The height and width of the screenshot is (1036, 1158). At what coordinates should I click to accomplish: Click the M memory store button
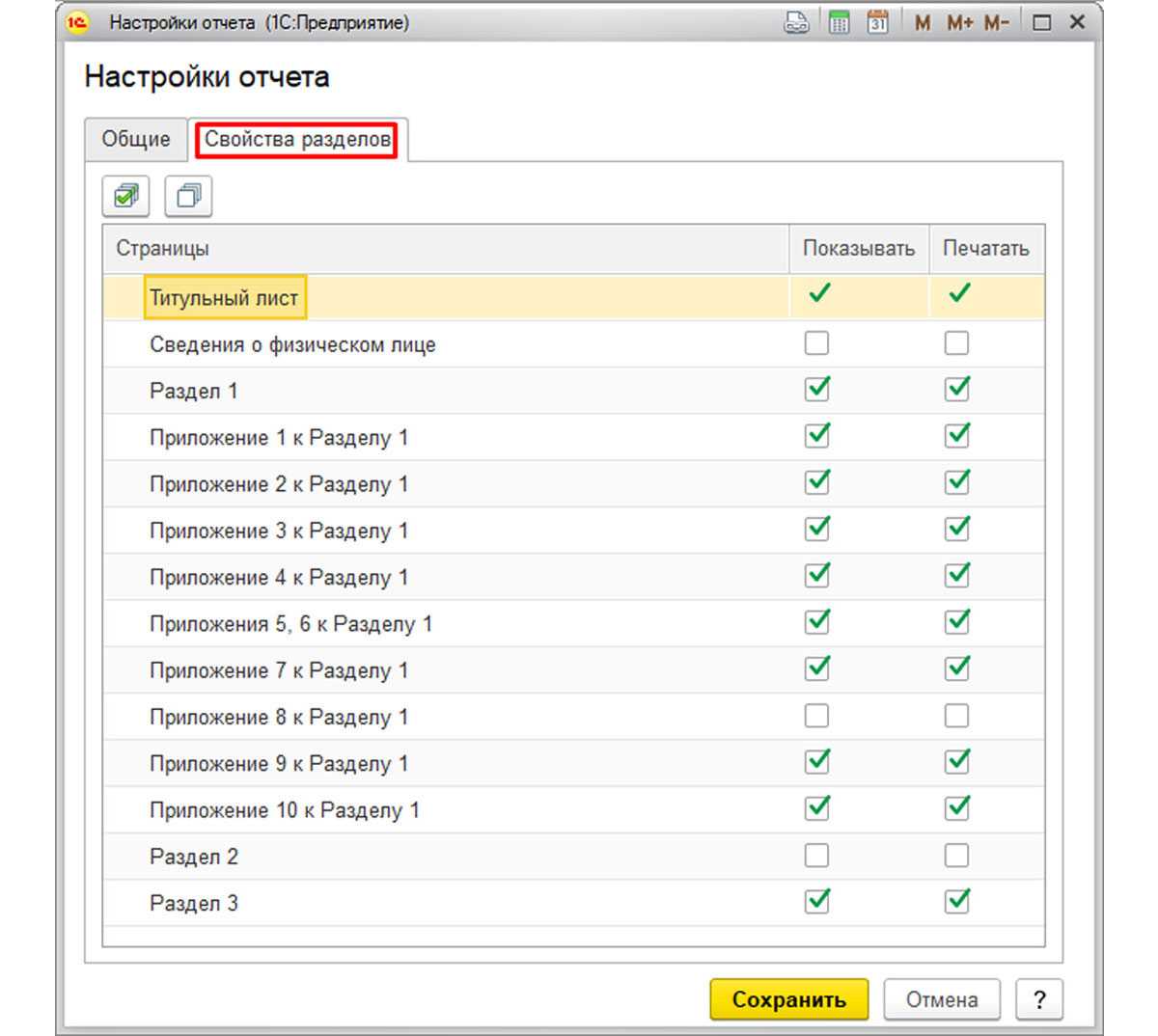(923, 23)
